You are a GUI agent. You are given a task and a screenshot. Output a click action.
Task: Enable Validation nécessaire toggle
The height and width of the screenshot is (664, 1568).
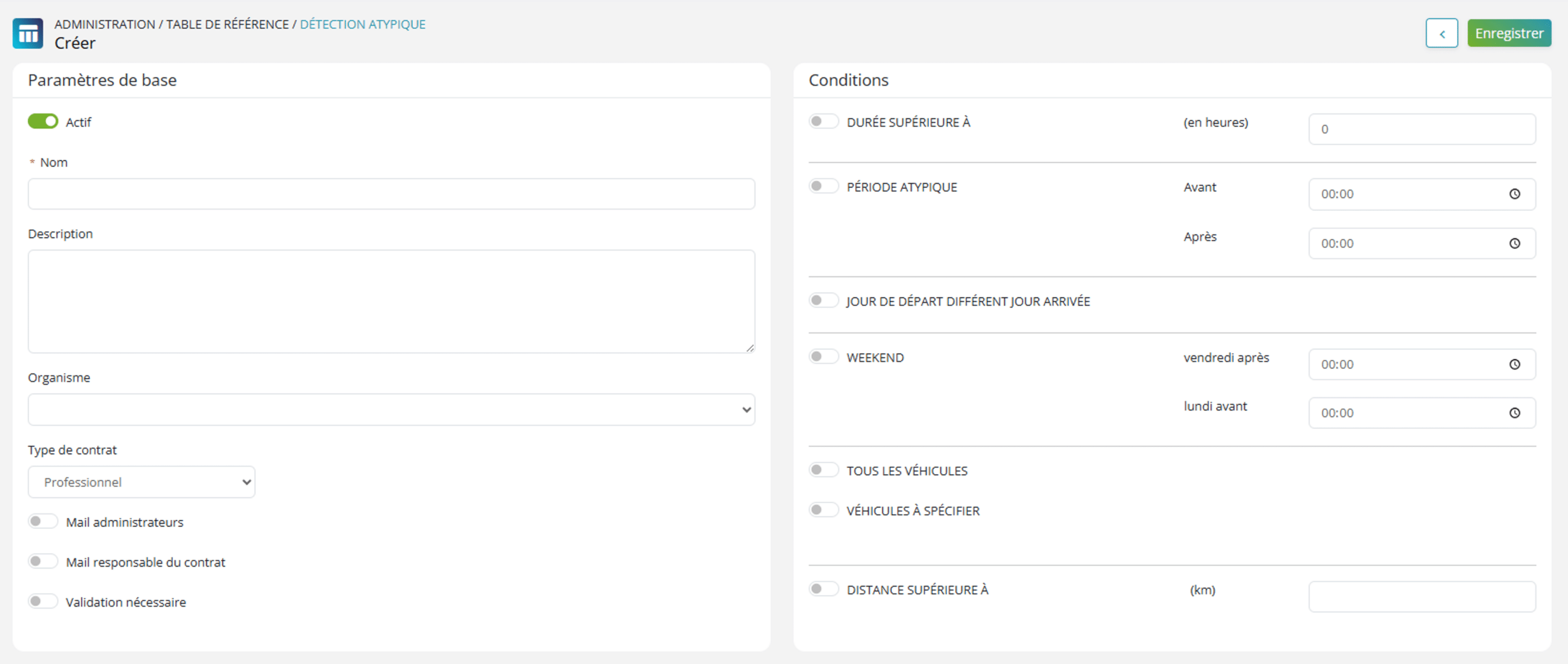[x=43, y=602]
